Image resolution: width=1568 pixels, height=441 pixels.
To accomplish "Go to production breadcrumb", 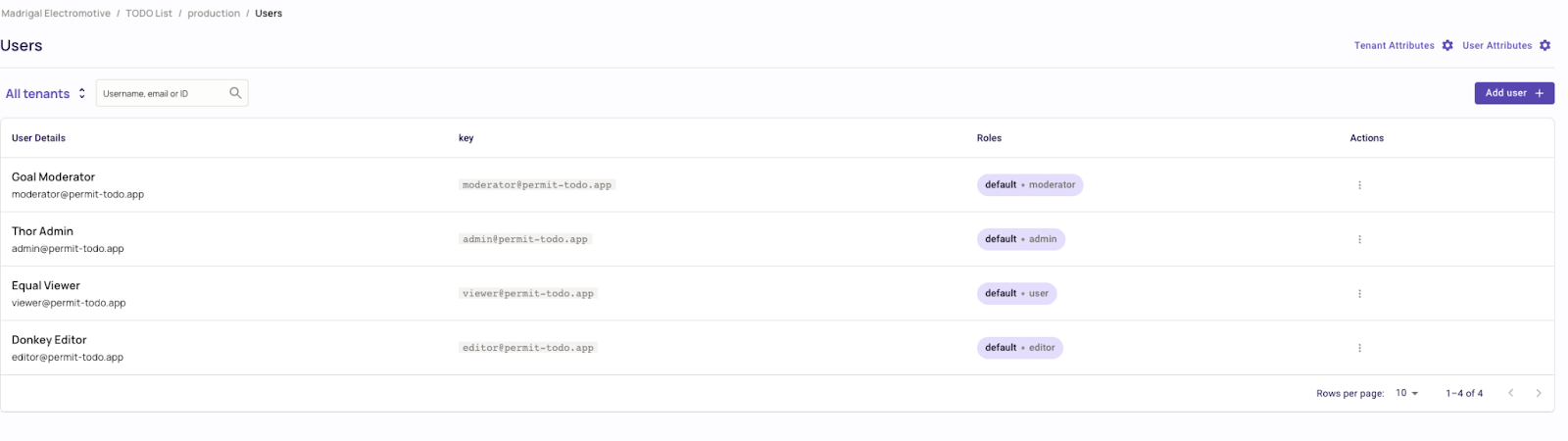I will [x=214, y=14].
